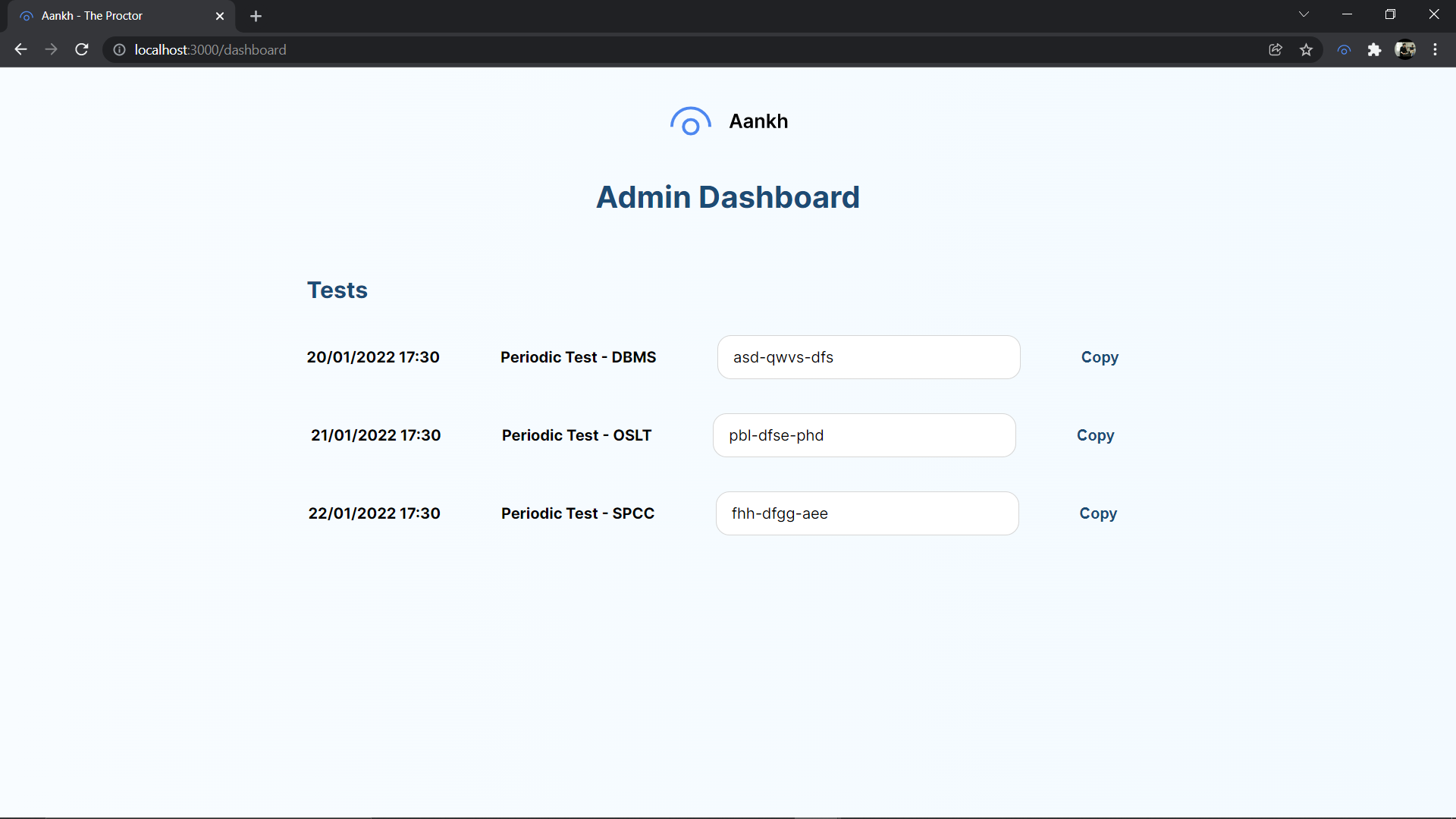Open the Aankh extension icon in toolbar
Screen dimensions: 1456x819
click(x=1344, y=49)
